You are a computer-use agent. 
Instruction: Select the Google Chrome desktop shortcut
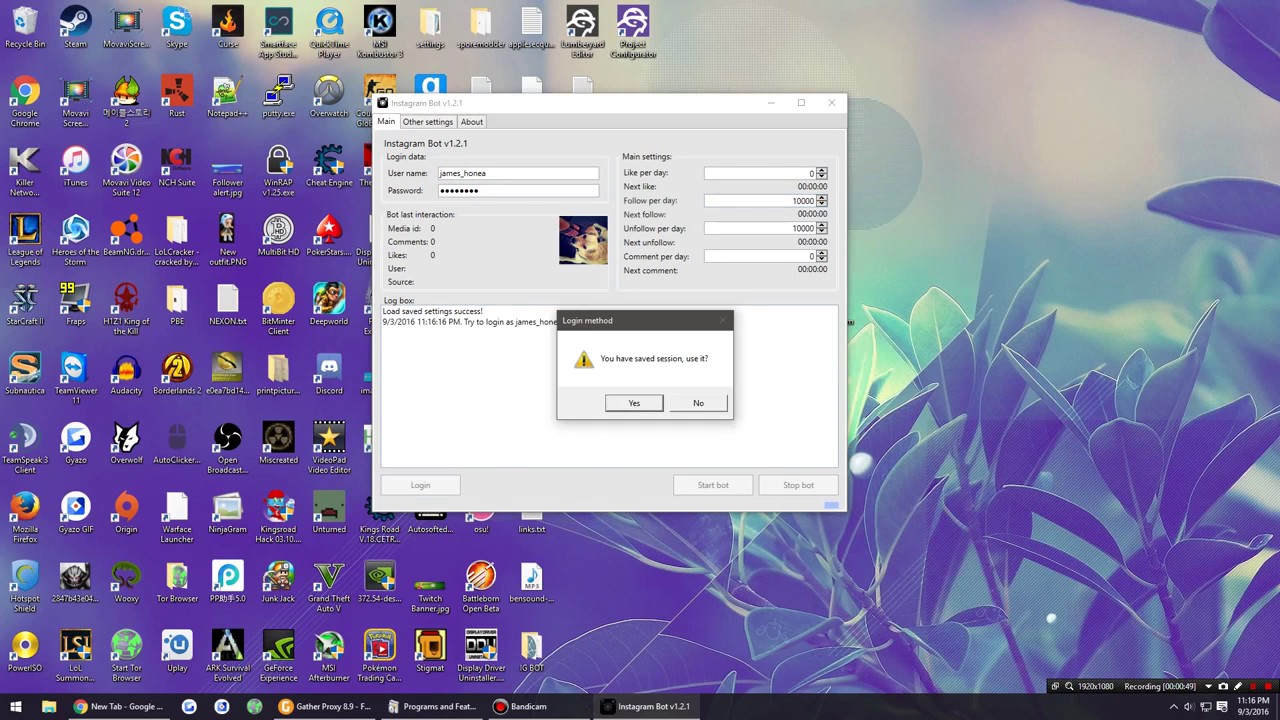(25, 102)
